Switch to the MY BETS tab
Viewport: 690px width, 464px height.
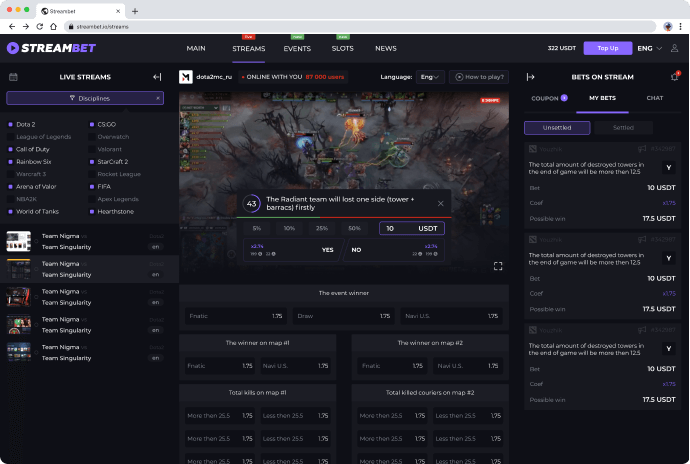(x=602, y=98)
